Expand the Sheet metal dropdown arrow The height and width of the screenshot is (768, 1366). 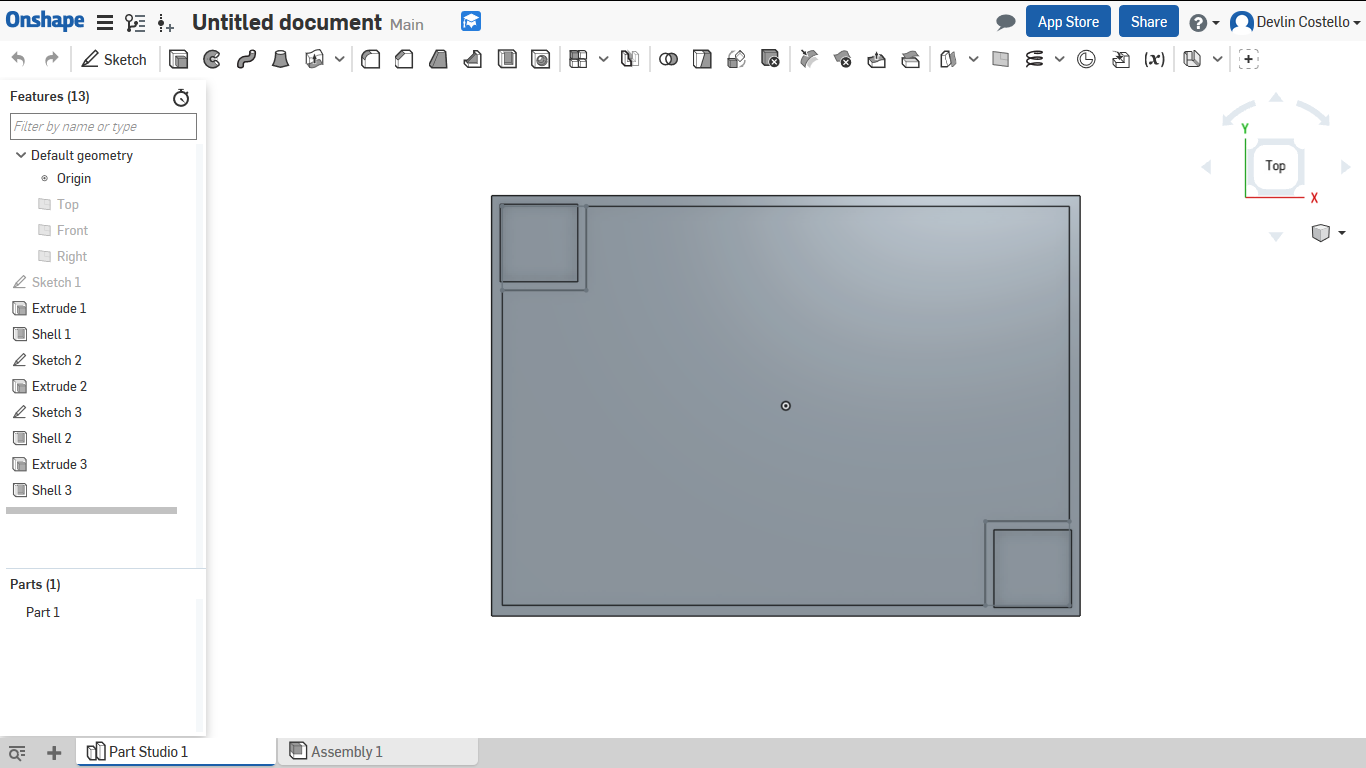pos(1217,59)
